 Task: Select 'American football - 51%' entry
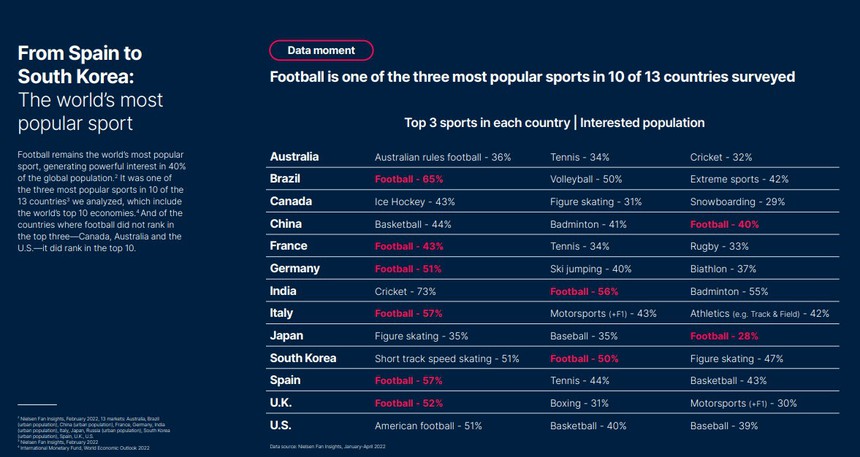click(428, 426)
